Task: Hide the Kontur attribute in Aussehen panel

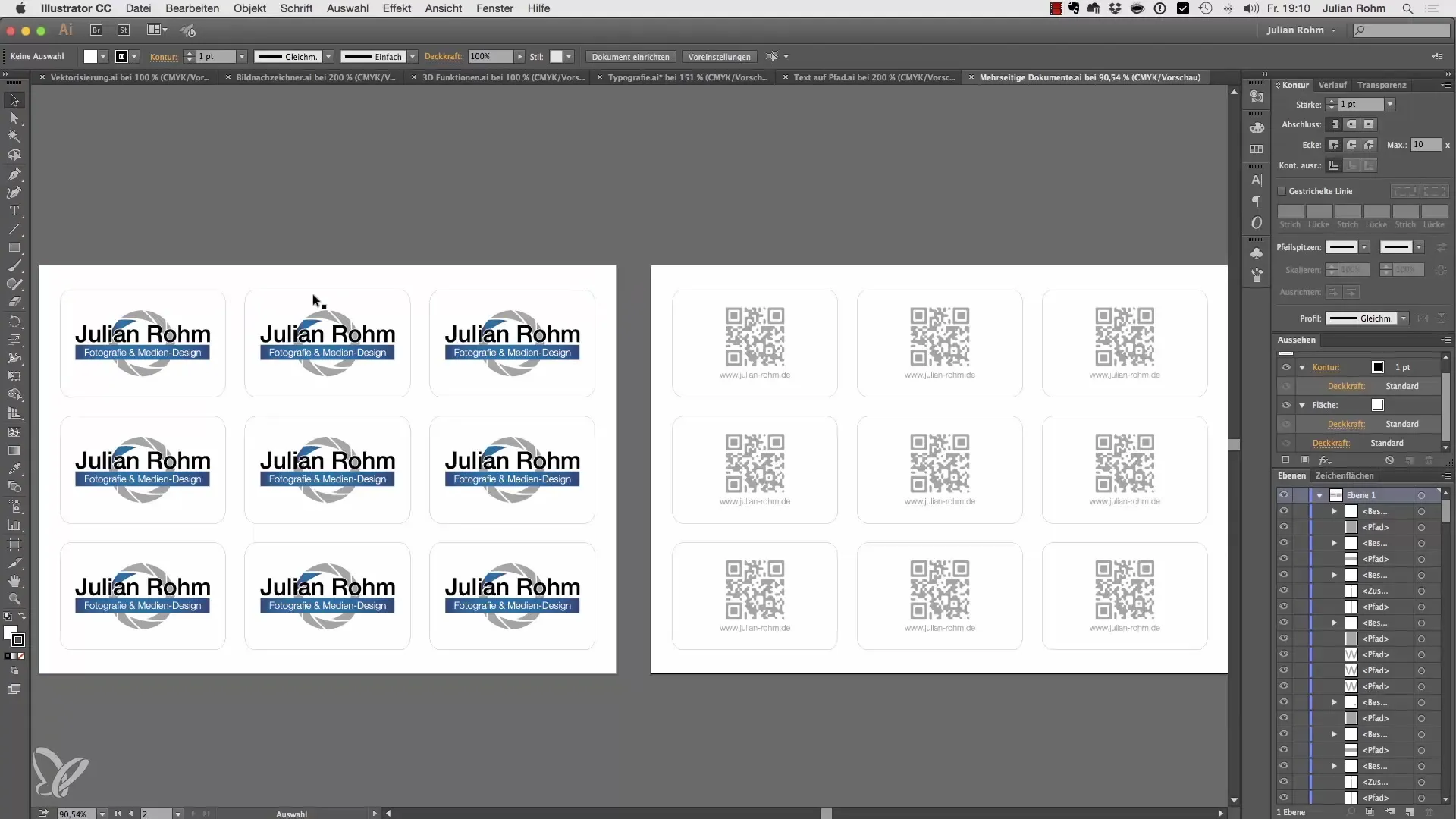Action: (x=1285, y=367)
